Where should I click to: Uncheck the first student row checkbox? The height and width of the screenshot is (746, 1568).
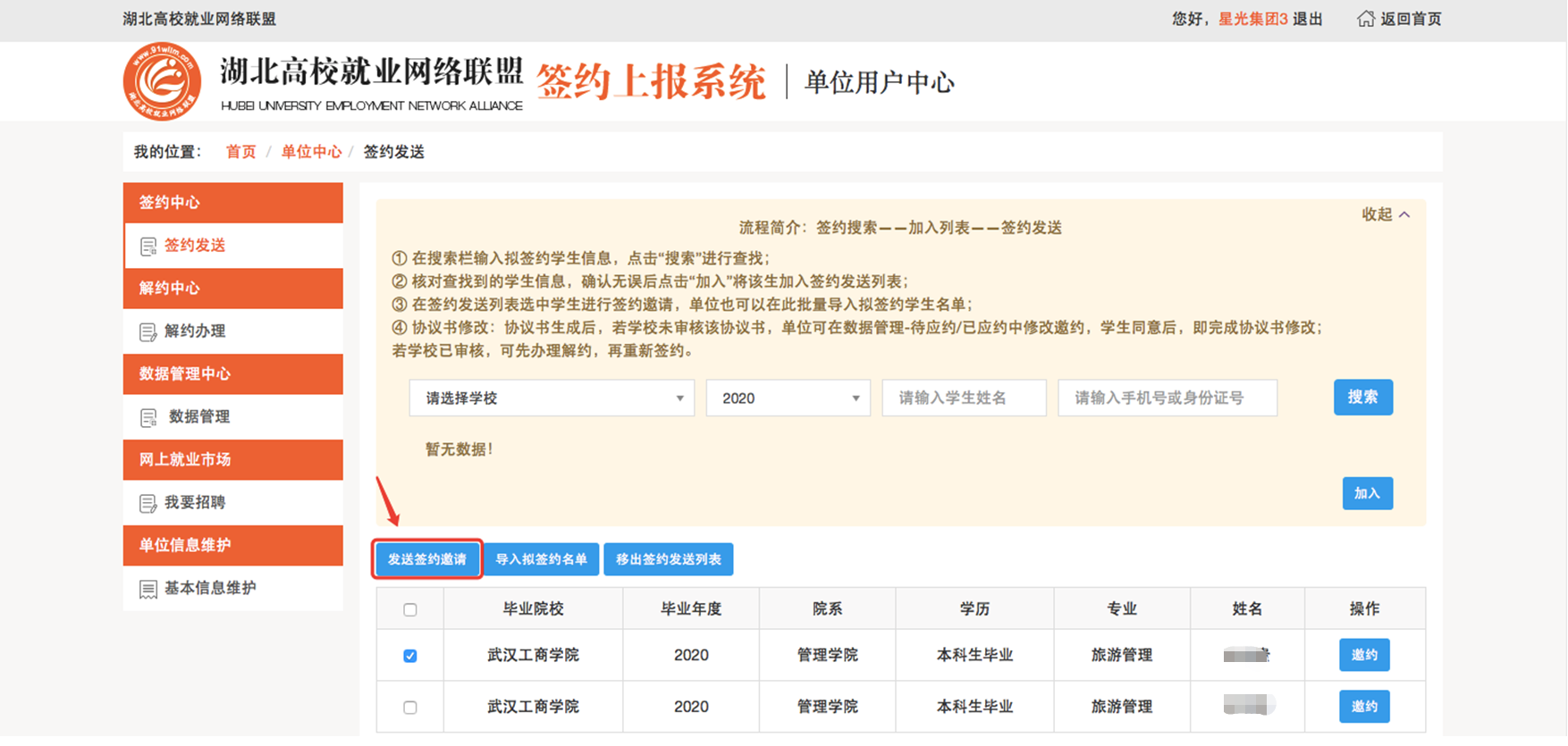pos(410,657)
